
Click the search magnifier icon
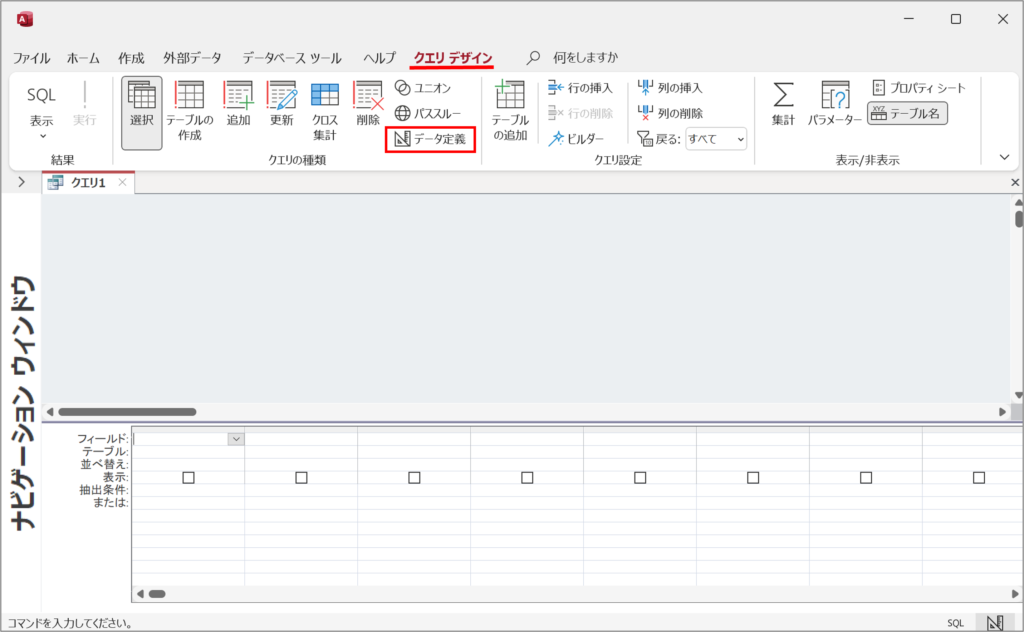(534, 57)
